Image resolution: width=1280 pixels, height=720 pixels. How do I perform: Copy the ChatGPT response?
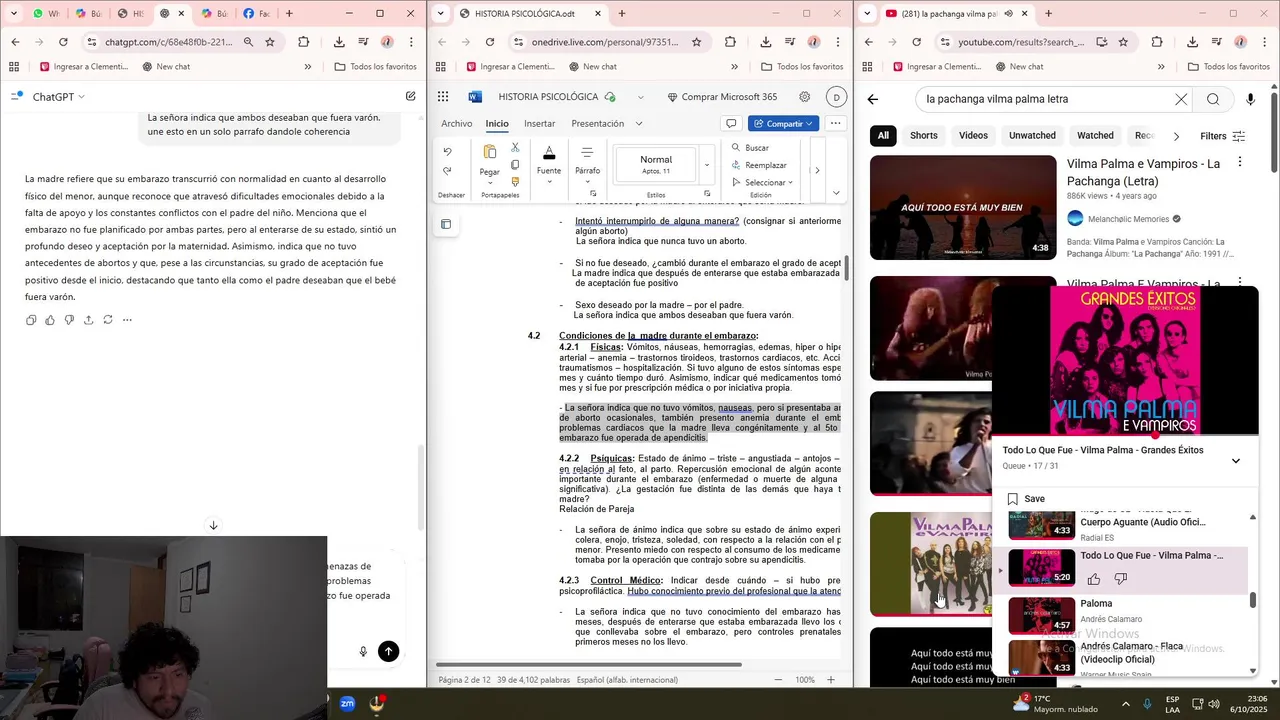click(31, 320)
